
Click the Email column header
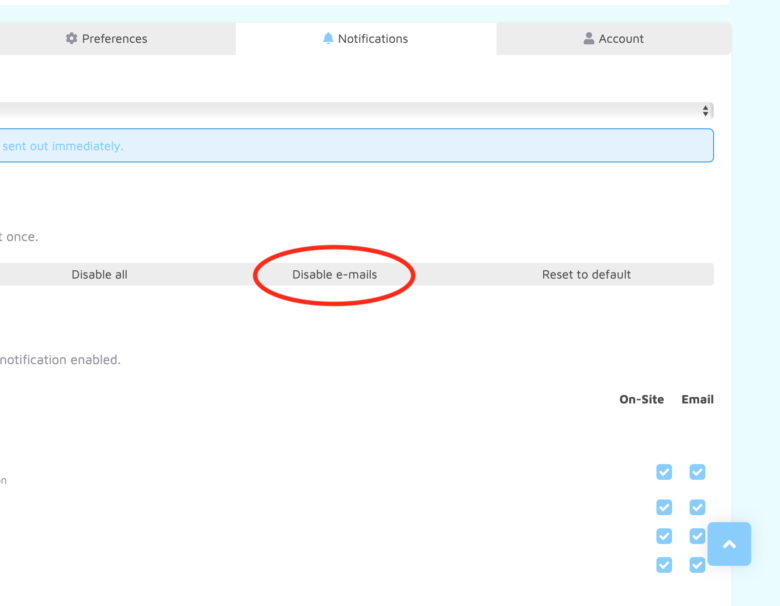tap(697, 399)
